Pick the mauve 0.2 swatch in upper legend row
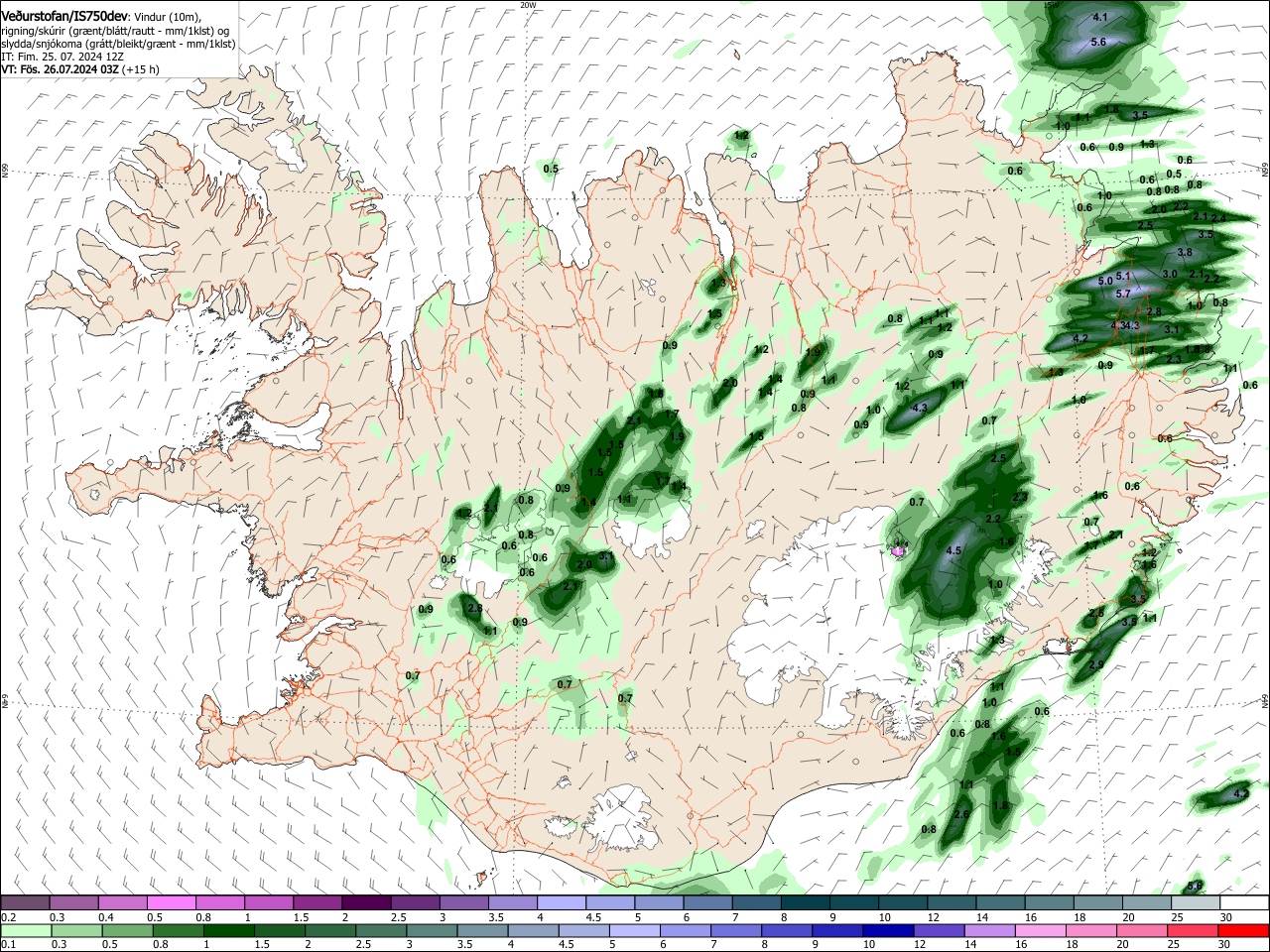Image resolution: width=1270 pixels, height=952 pixels. pyautogui.click(x=26, y=903)
